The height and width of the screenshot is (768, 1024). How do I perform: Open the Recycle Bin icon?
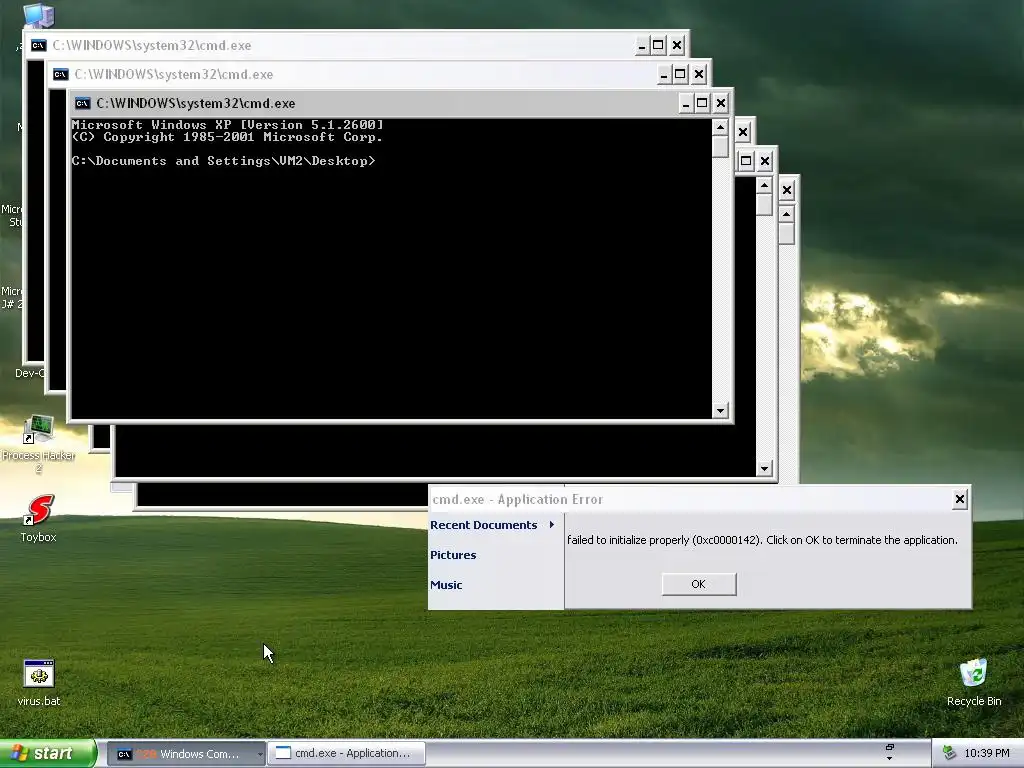coord(974,682)
